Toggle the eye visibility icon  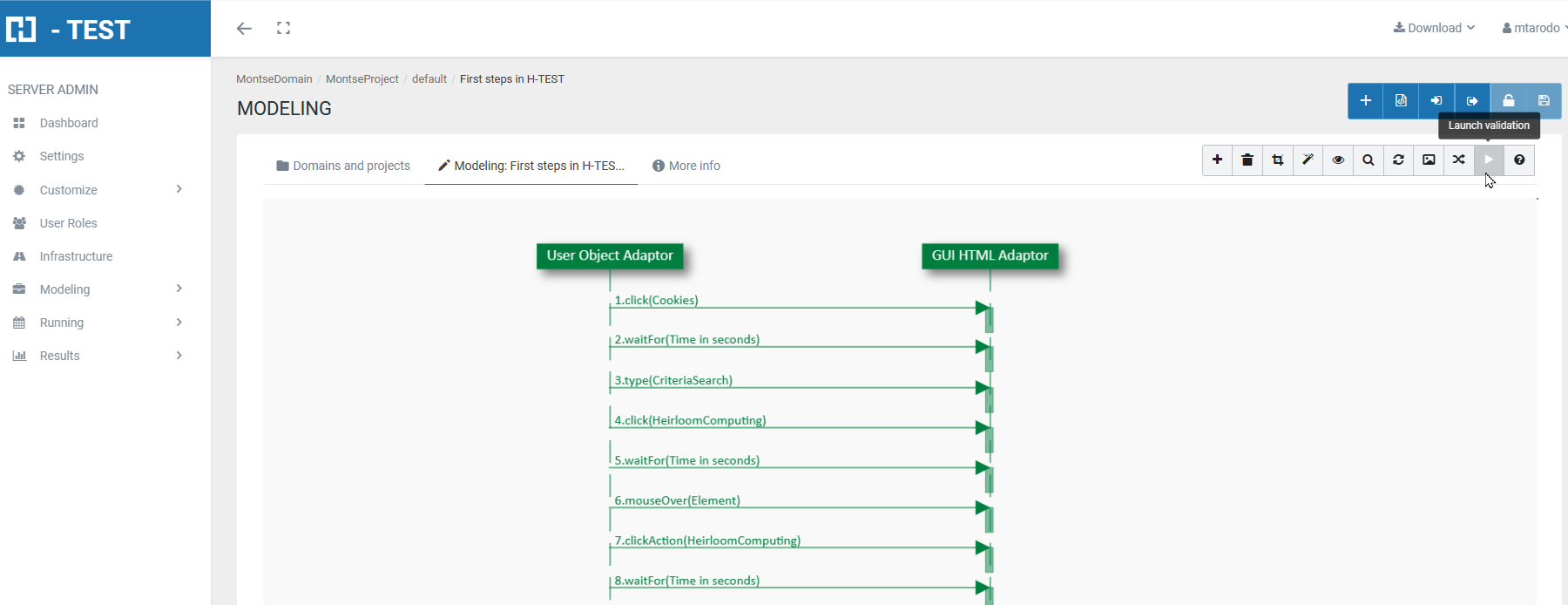(1338, 160)
